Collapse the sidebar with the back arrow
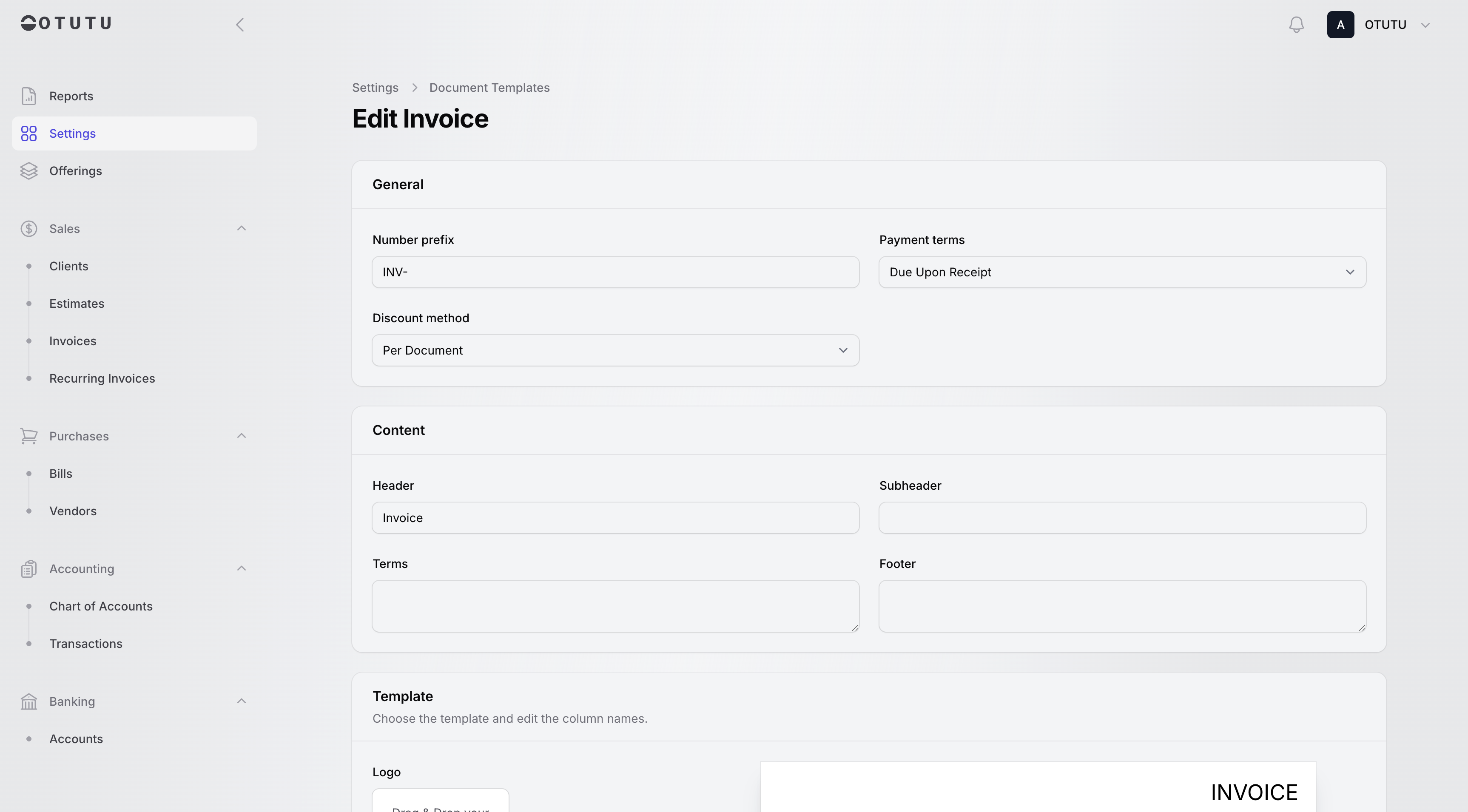 pos(240,25)
